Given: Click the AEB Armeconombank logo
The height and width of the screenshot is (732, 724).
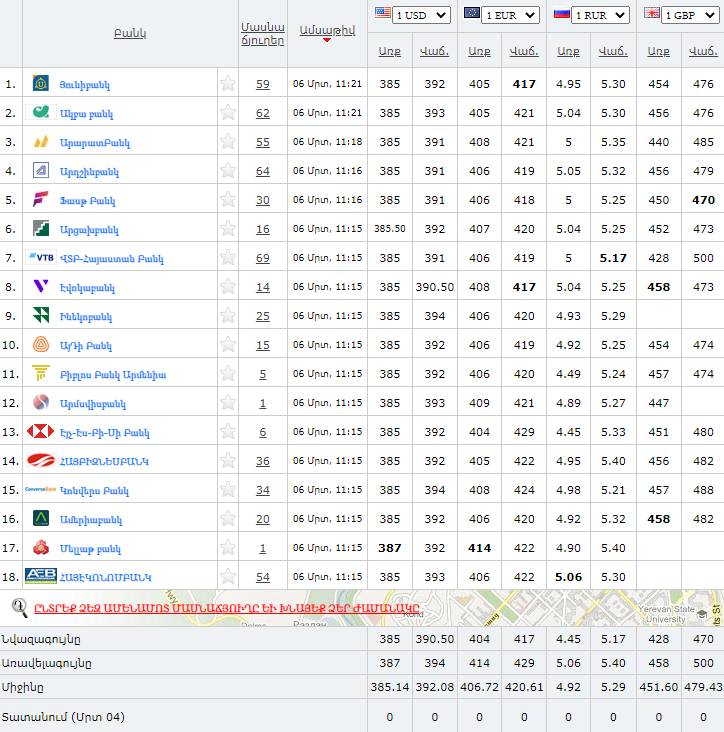Looking at the screenshot, I should tap(41, 576).
